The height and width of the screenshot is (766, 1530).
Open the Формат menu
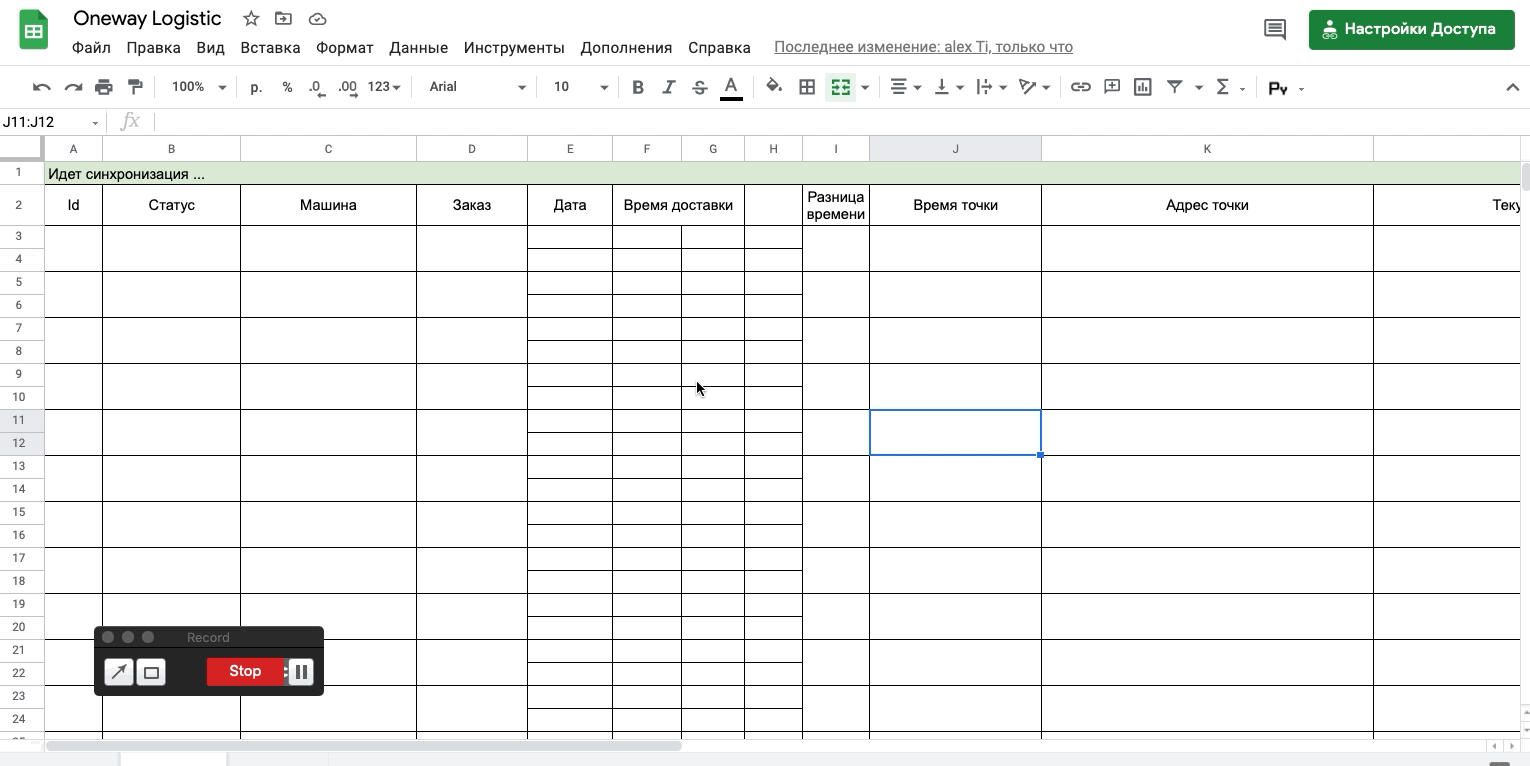tap(344, 47)
